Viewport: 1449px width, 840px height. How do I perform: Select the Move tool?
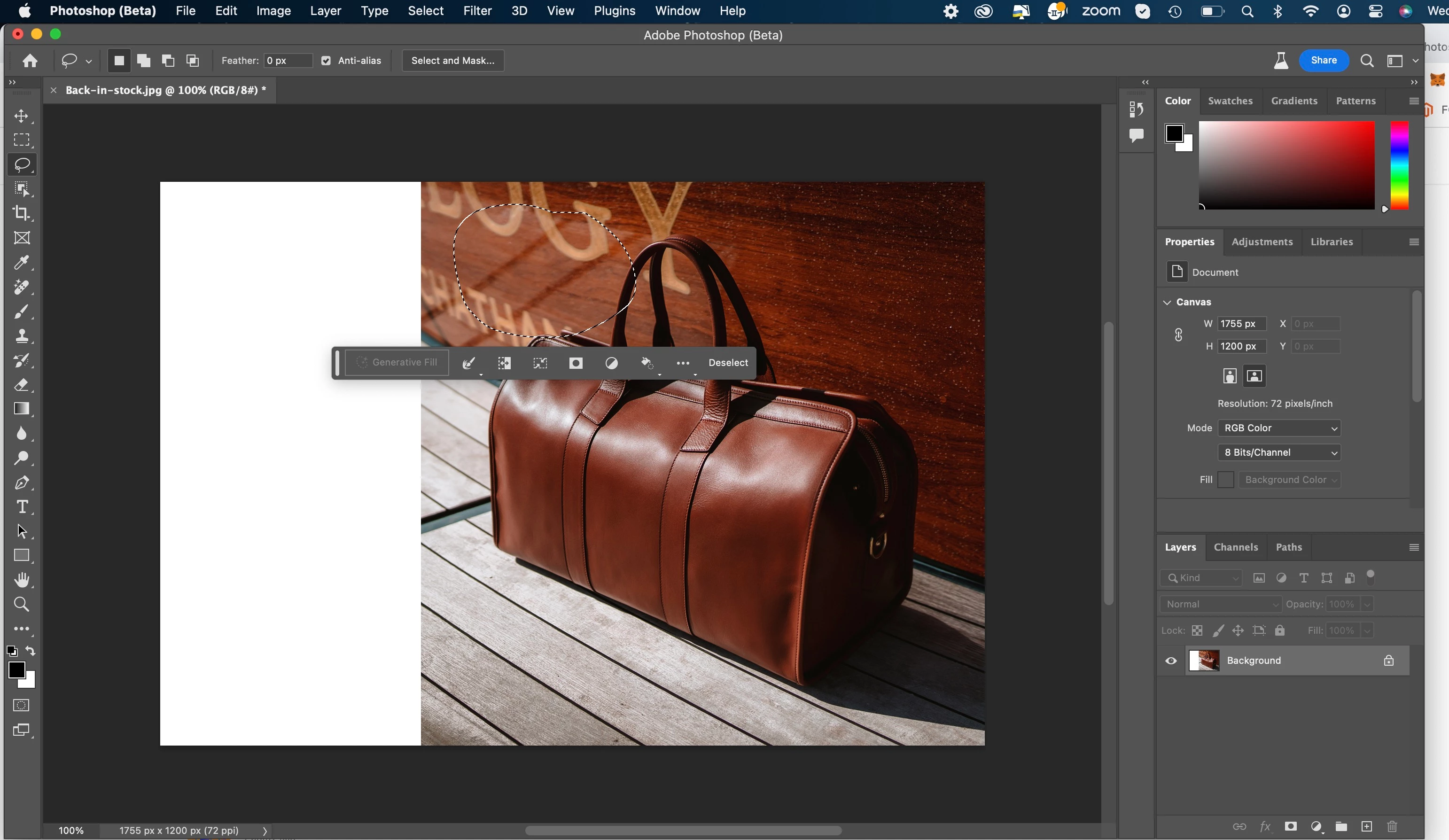(22, 116)
